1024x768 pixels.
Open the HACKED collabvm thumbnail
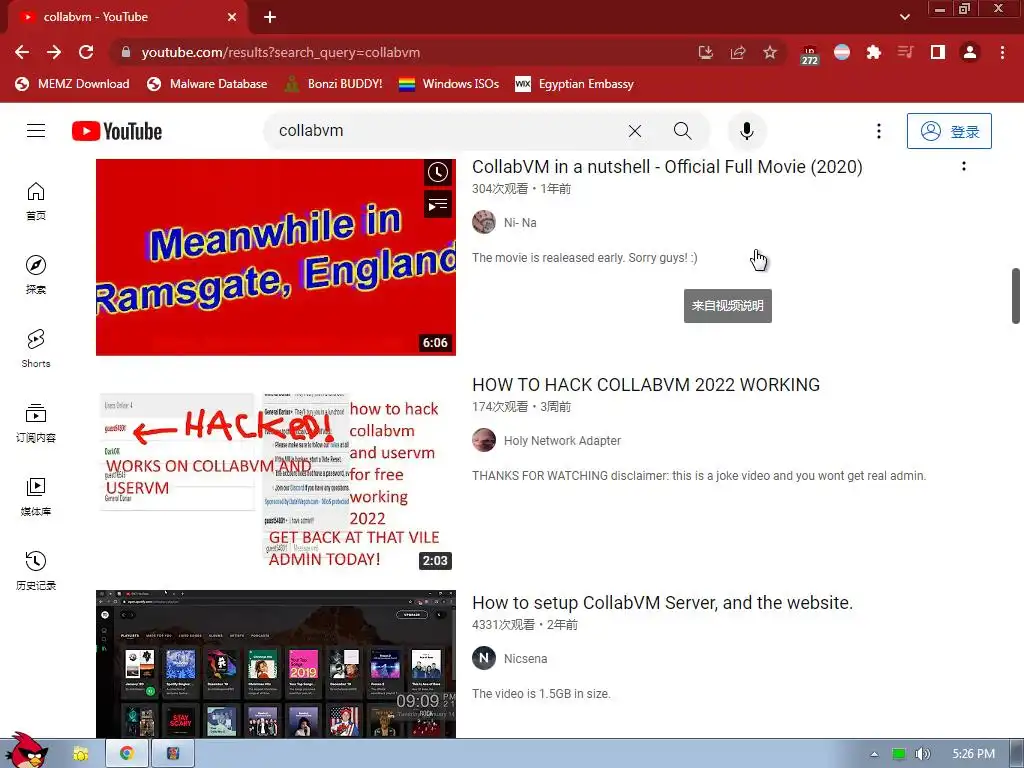(276, 475)
